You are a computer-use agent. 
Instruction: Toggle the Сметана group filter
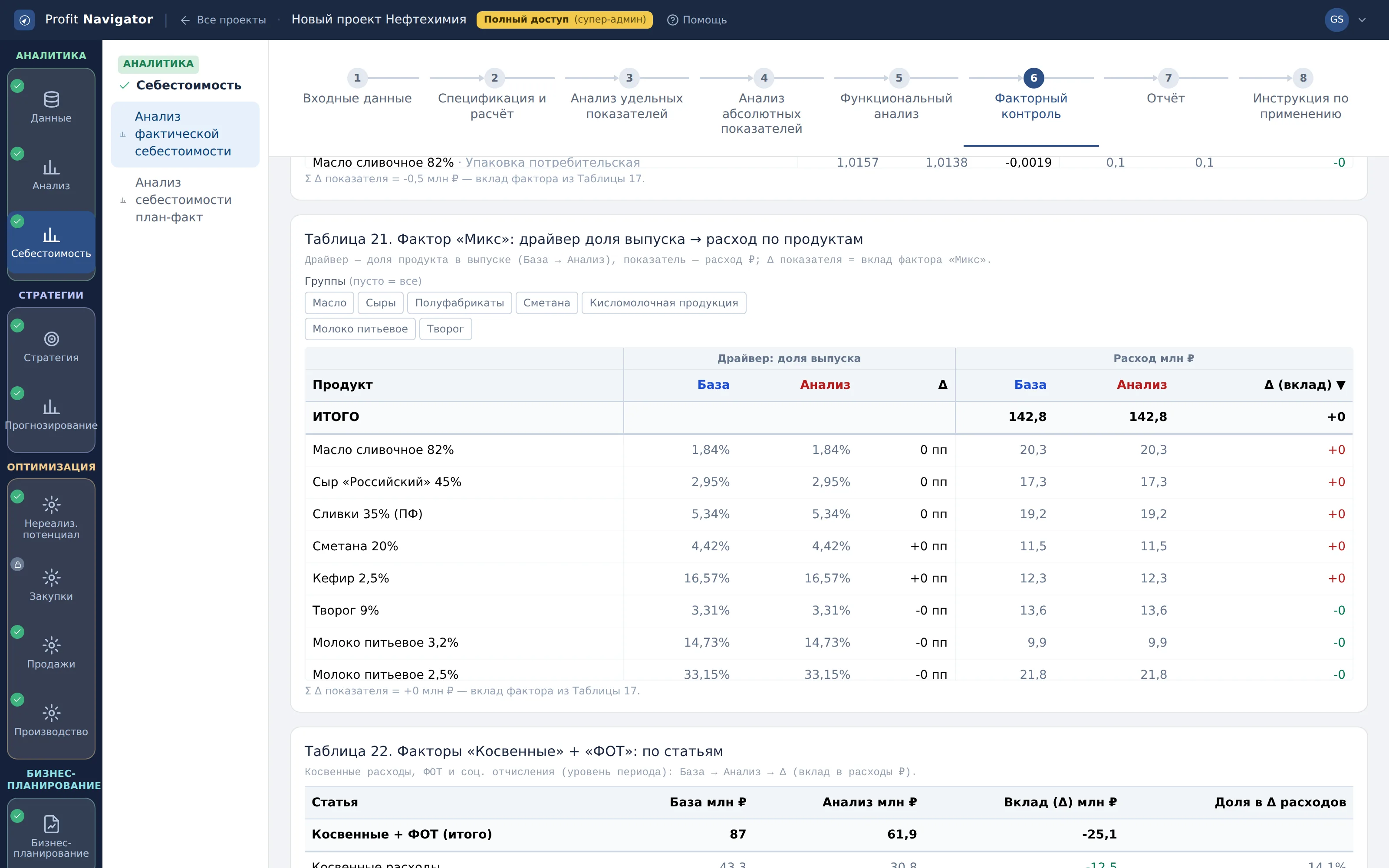pyautogui.click(x=546, y=303)
